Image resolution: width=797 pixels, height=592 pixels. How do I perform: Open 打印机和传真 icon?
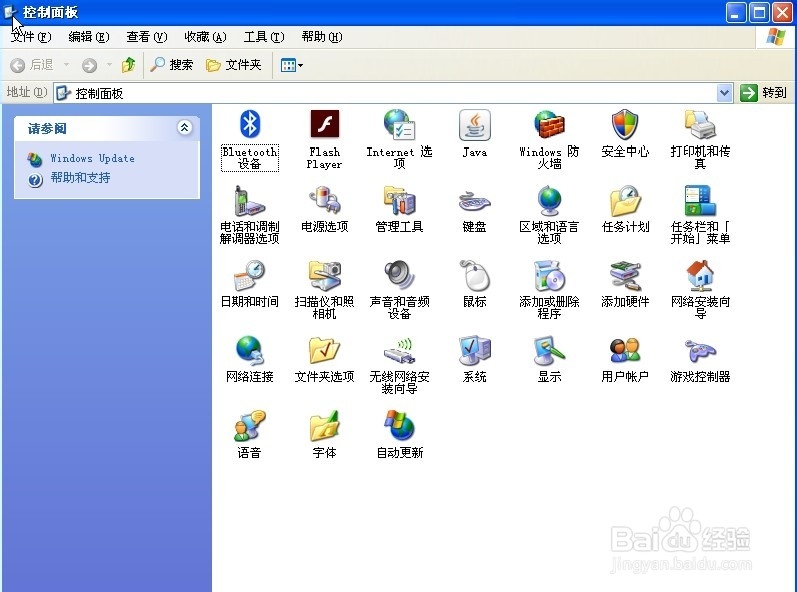click(x=700, y=124)
